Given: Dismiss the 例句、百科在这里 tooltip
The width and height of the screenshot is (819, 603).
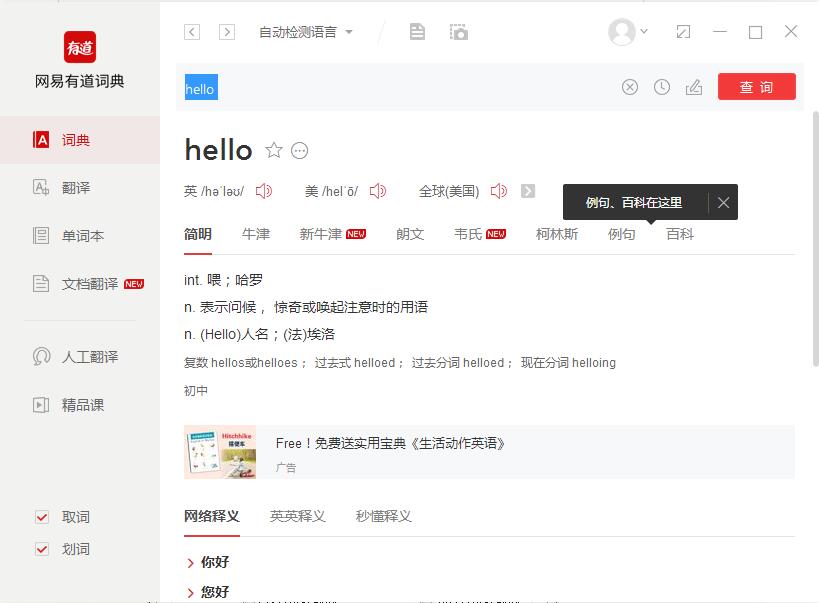Looking at the screenshot, I should 723,202.
